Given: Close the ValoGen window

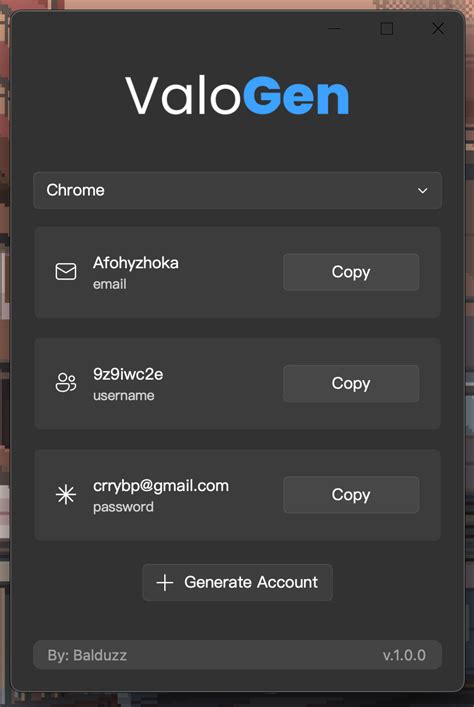Looking at the screenshot, I should point(438,28).
